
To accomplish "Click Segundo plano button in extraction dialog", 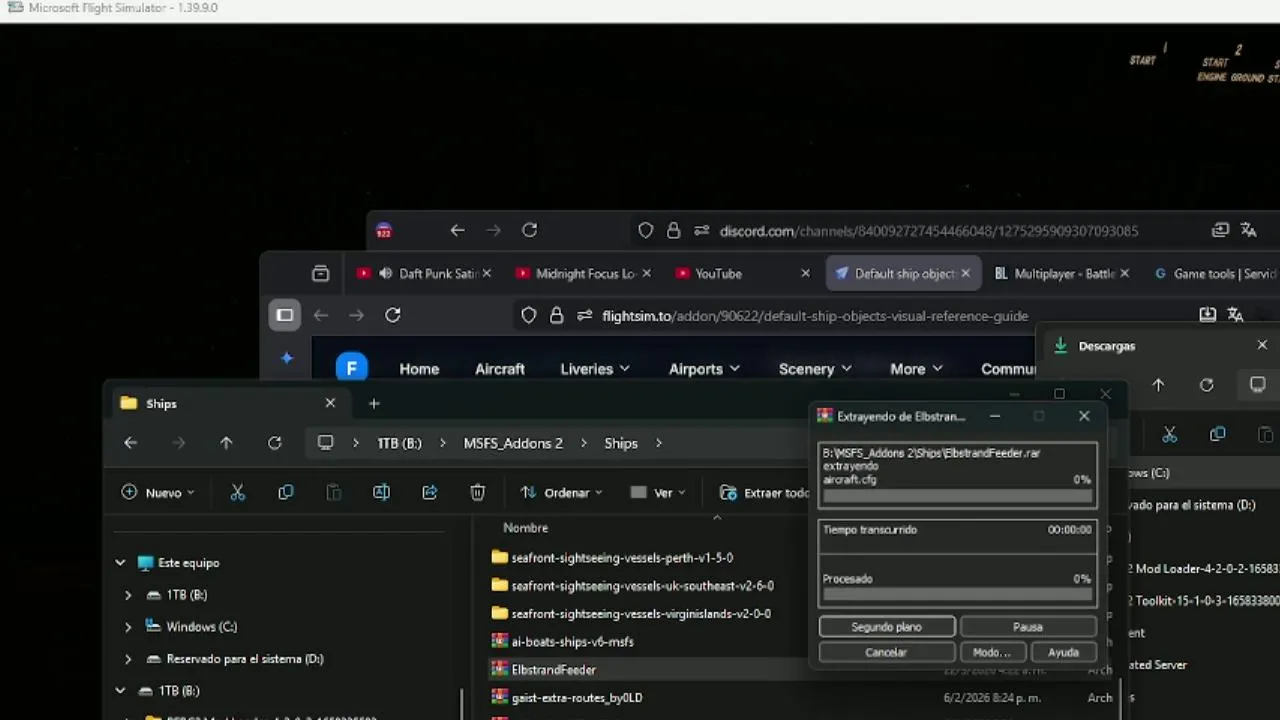I will click(886, 627).
